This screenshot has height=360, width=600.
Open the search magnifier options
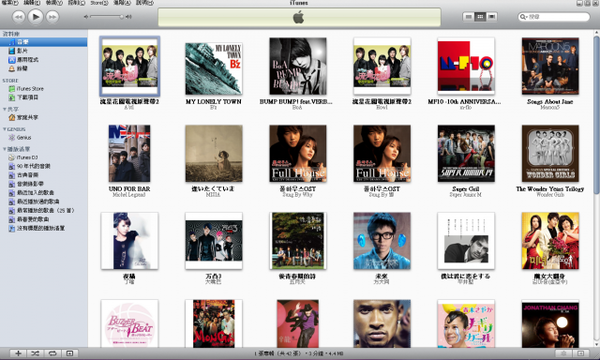[523, 17]
